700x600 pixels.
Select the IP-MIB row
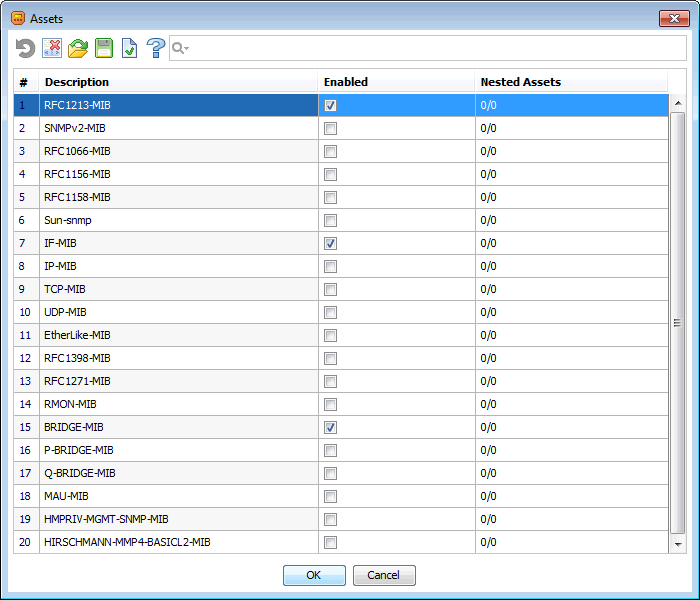pos(341,266)
